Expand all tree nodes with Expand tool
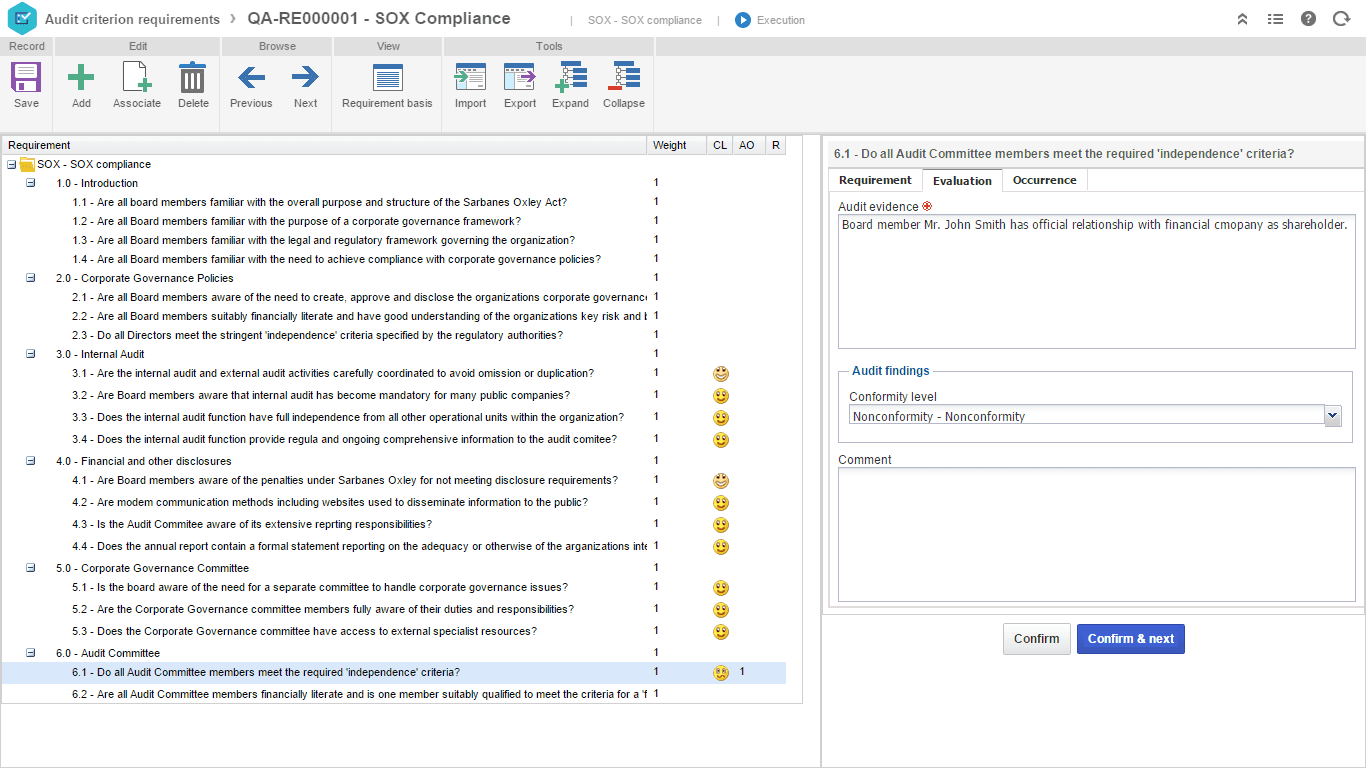 coord(570,78)
